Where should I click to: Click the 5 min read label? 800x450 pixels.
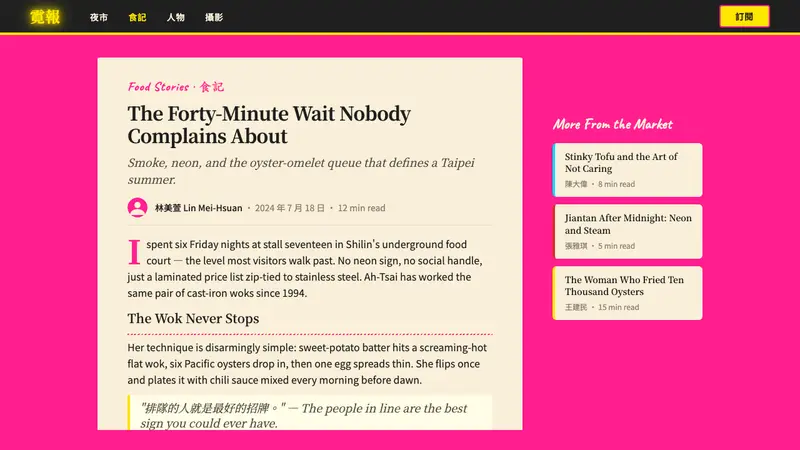coord(616,246)
